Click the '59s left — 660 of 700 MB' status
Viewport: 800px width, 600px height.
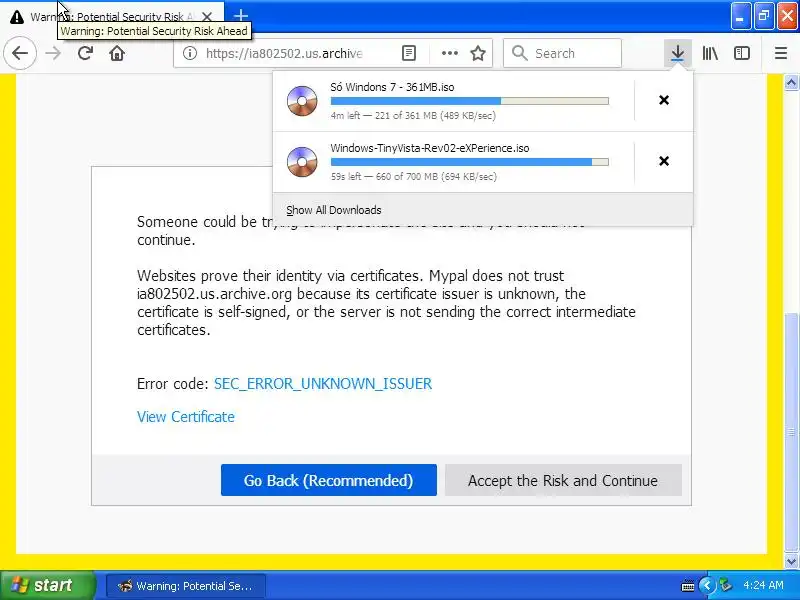click(x=414, y=177)
